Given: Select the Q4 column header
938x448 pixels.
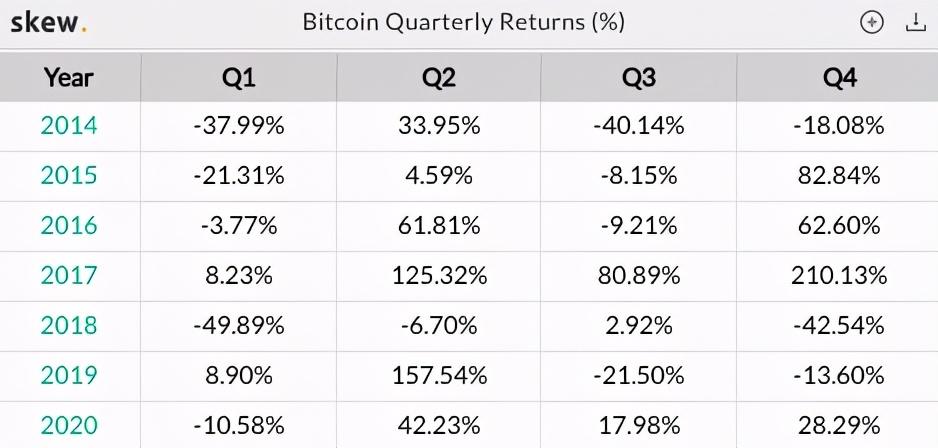Looking at the screenshot, I should tap(838, 77).
